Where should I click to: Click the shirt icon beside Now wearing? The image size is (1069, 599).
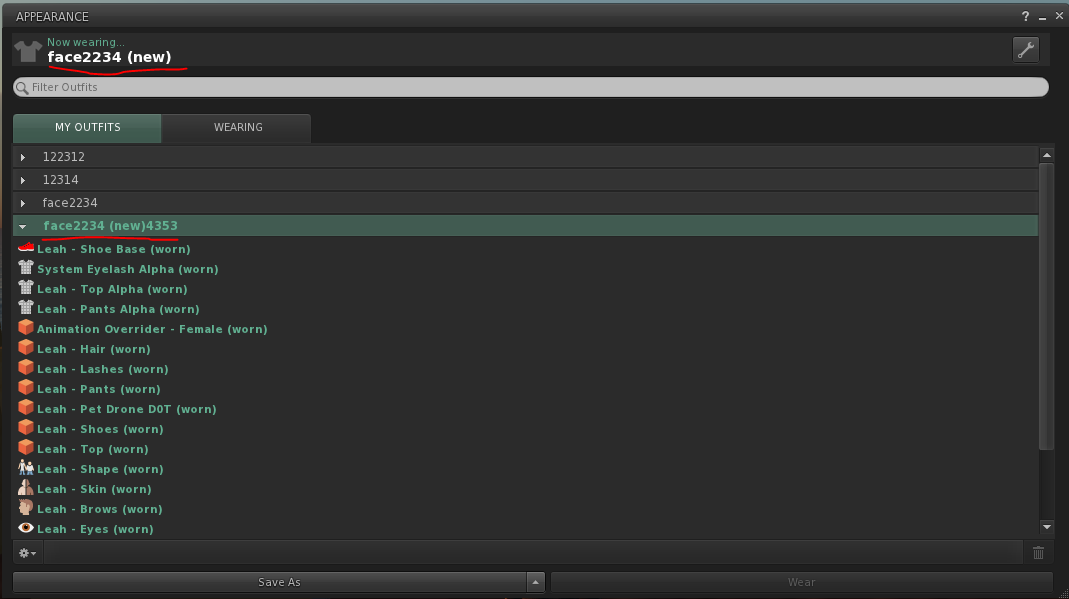(26, 48)
